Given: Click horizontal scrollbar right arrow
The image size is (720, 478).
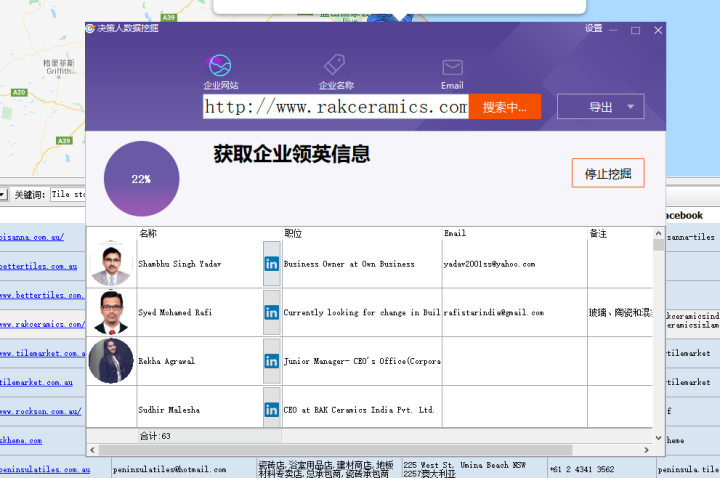Looking at the screenshot, I should pyautogui.click(x=647, y=450).
